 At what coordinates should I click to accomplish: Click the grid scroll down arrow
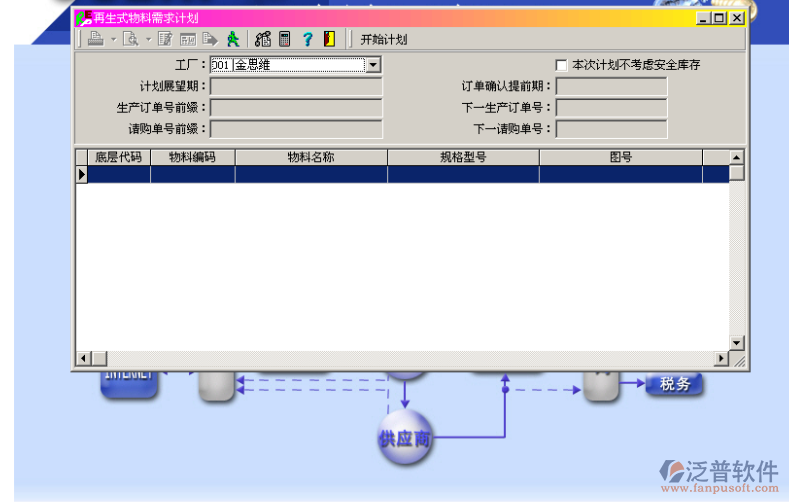click(x=736, y=343)
